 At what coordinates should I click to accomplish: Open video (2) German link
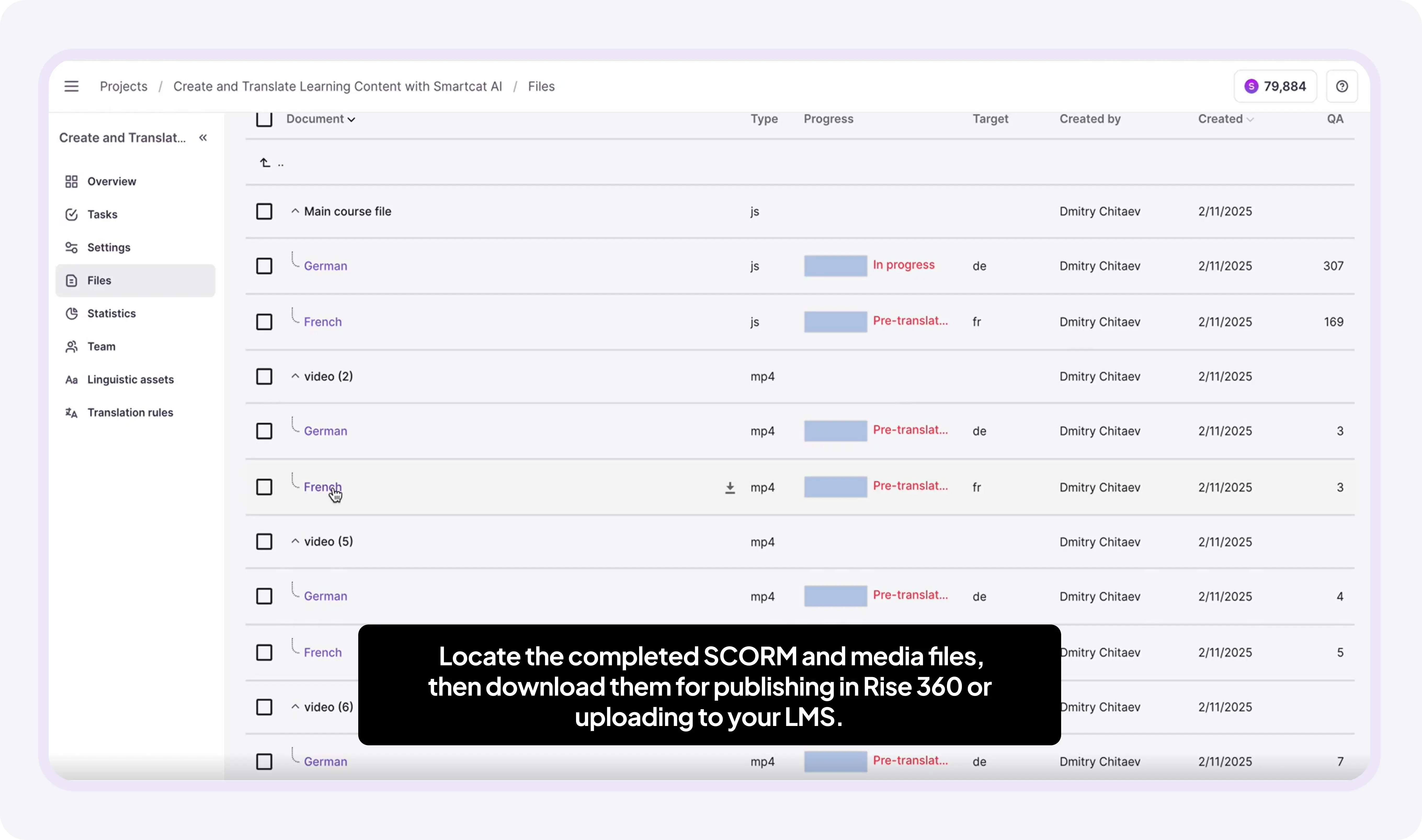(325, 431)
